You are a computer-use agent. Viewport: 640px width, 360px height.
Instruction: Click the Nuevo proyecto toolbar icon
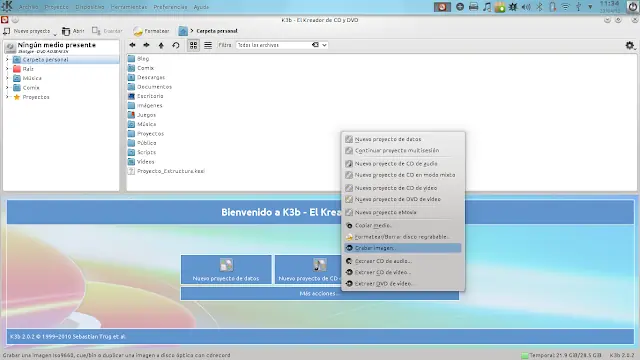[7, 31]
